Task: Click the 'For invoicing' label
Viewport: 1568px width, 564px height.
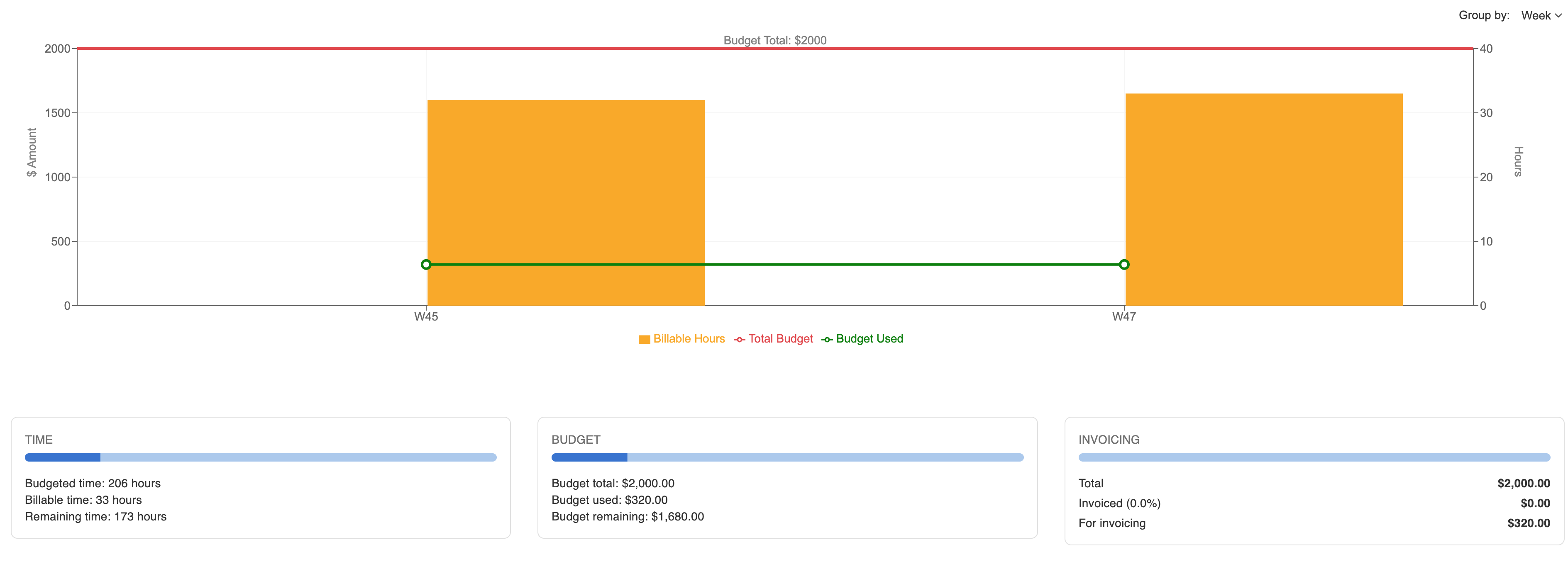Action: tap(1112, 523)
